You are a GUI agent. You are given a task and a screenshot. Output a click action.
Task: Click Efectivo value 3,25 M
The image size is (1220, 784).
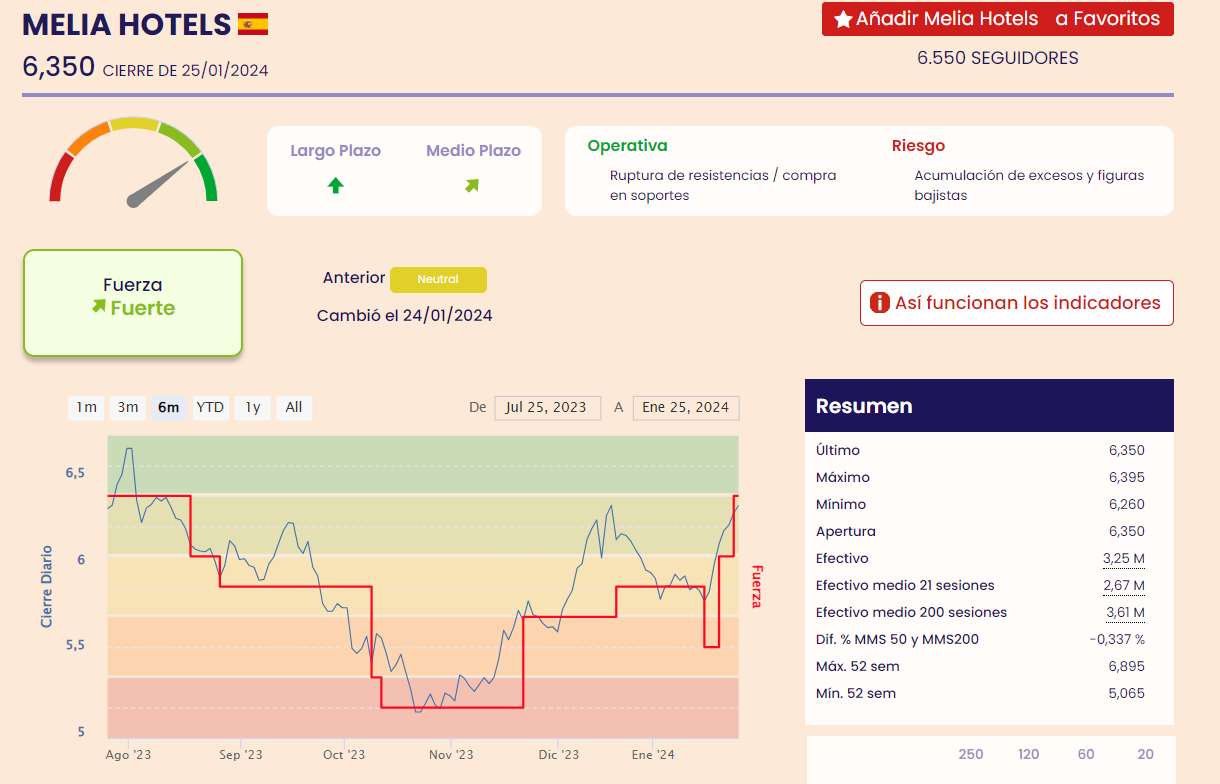click(1124, 558)
